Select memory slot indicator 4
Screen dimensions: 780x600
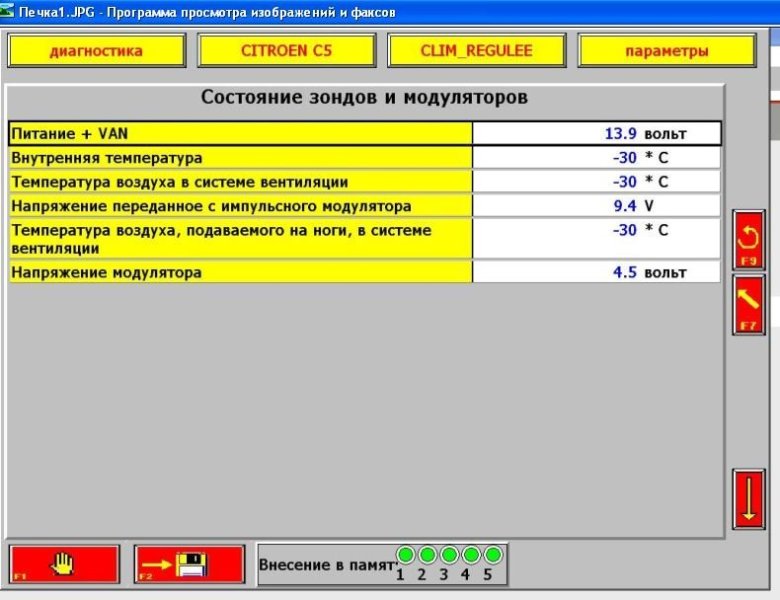(x=471, y=555)
